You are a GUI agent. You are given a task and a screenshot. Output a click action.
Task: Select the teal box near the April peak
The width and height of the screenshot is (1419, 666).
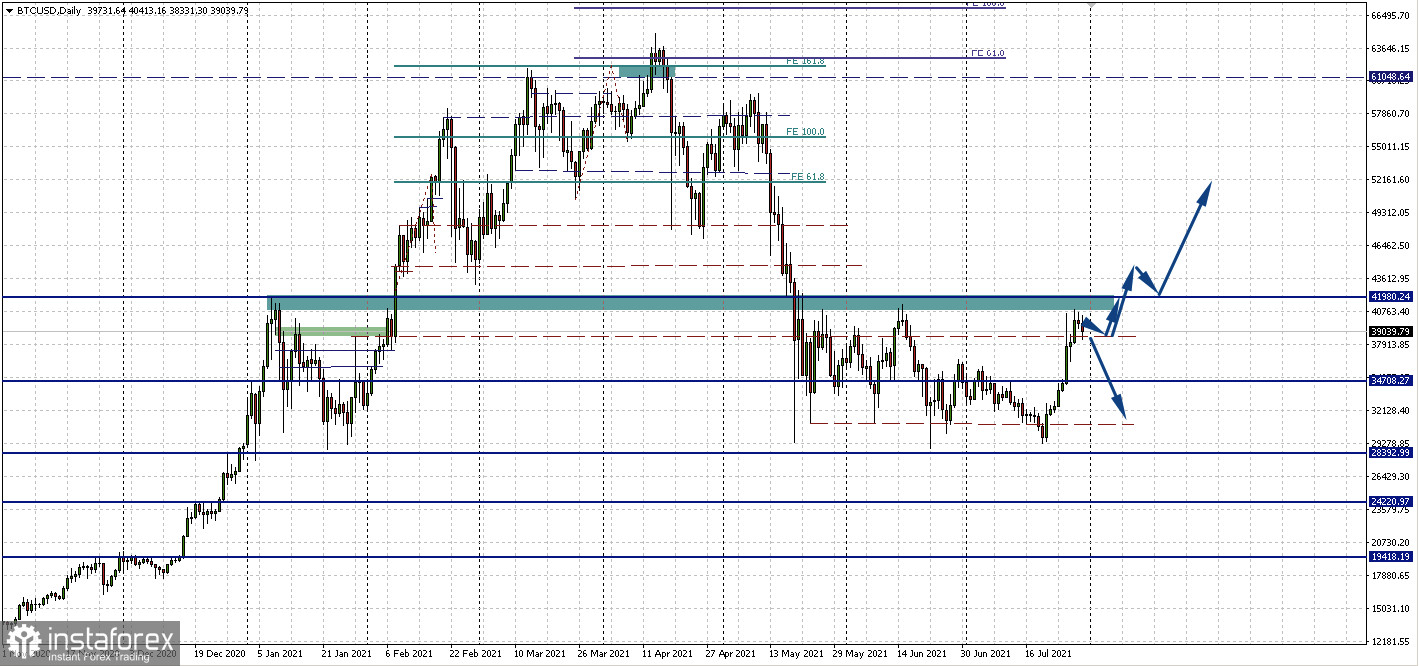coord(647,71)
